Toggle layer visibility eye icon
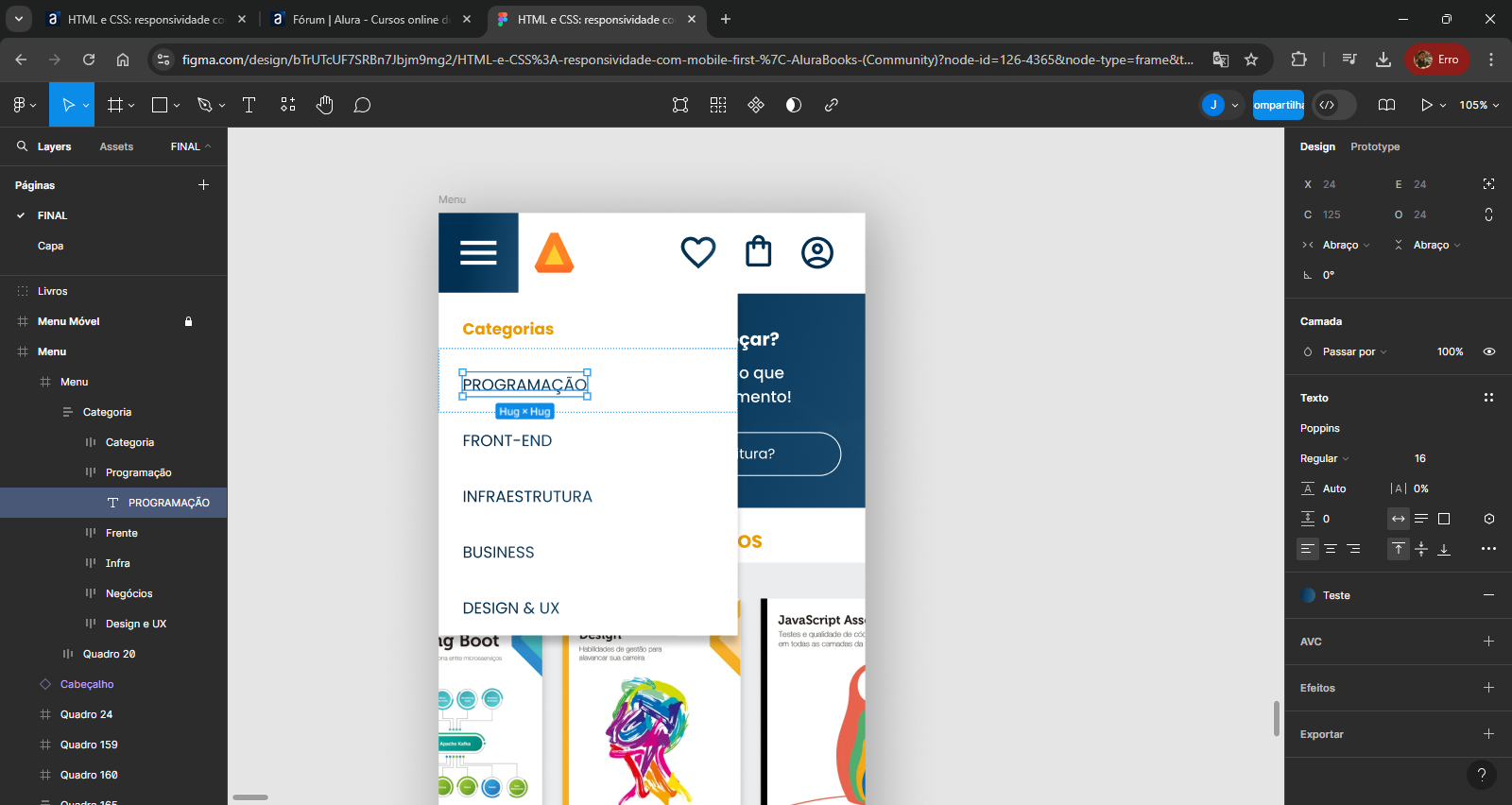 point(1489,351)
